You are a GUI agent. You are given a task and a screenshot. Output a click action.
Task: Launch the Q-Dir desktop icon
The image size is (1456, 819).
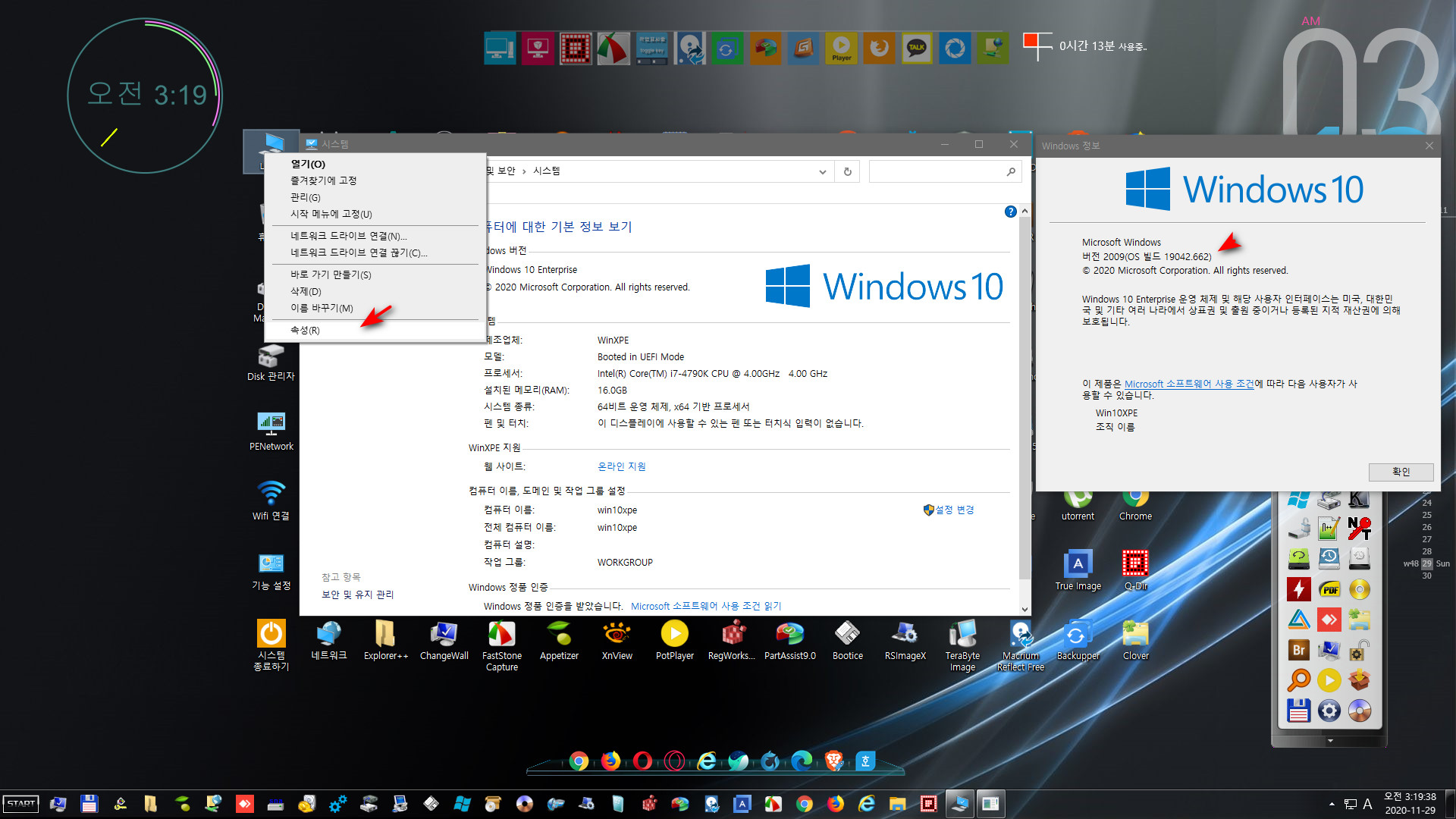click(x=1135, y=570)
